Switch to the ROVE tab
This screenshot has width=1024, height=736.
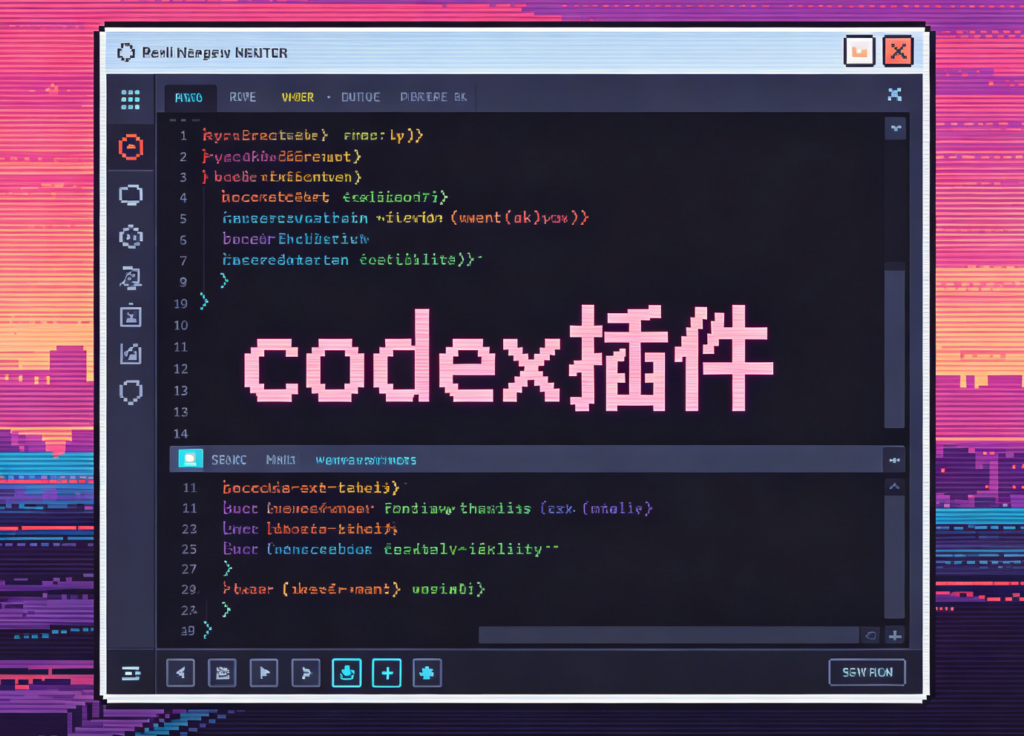(242, 97)
